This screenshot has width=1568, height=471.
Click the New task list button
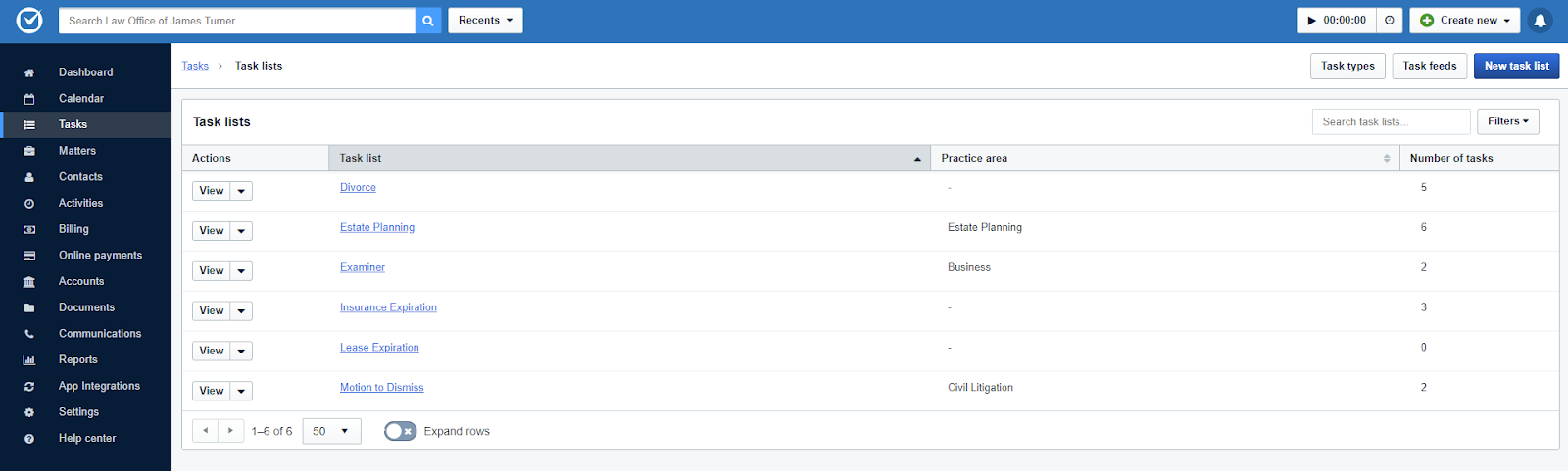(1516, 66)
